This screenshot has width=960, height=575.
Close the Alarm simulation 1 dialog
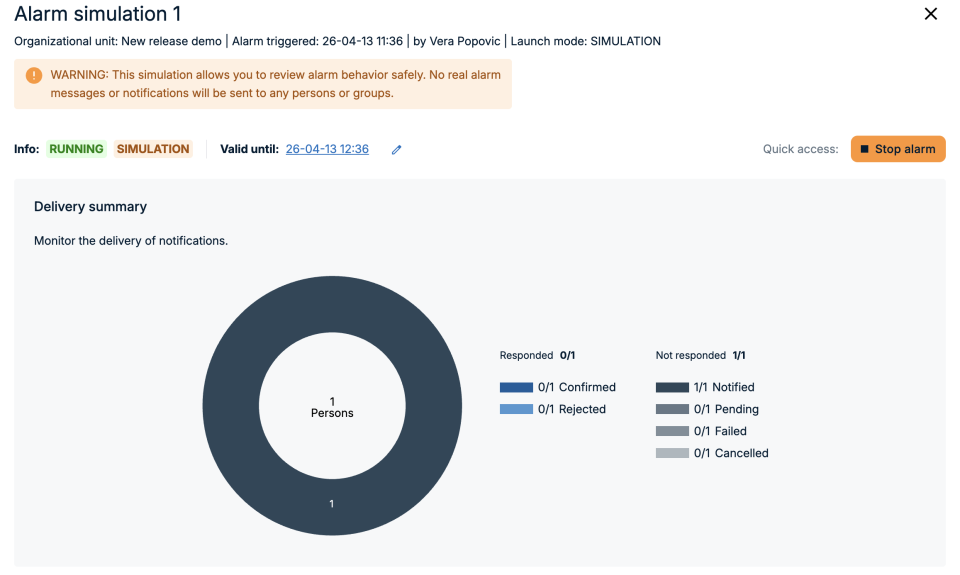931,14
